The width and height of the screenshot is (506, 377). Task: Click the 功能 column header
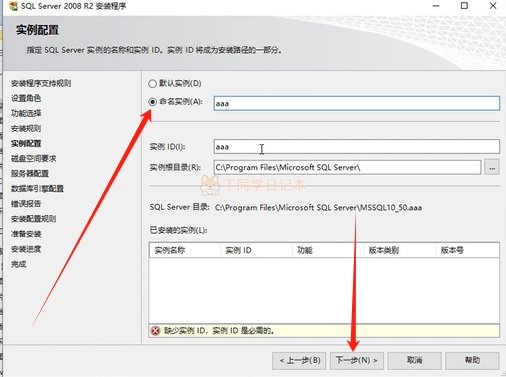click(328, 250)
